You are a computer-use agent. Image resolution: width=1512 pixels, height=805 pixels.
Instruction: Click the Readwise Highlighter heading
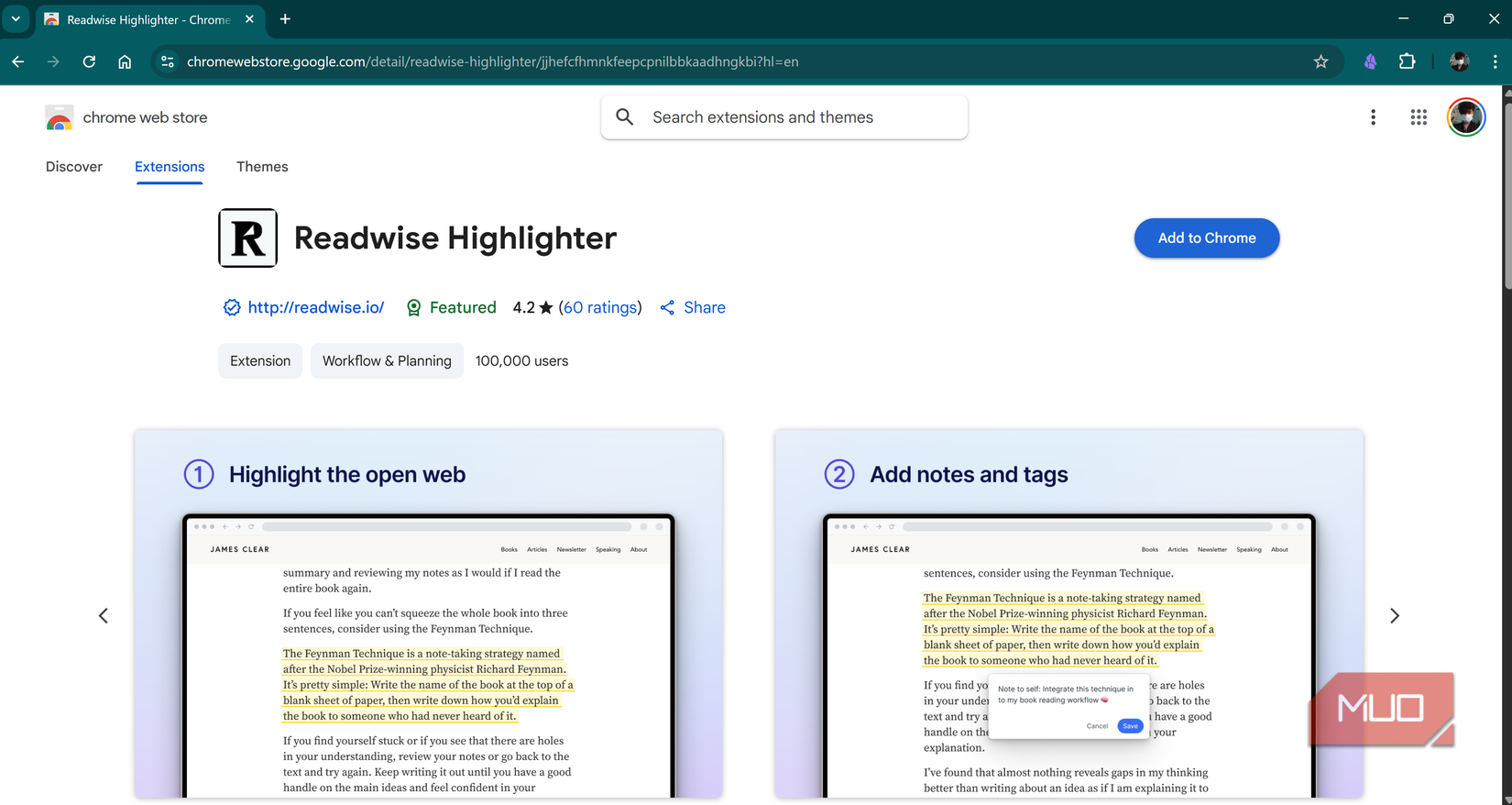(455, 238)
